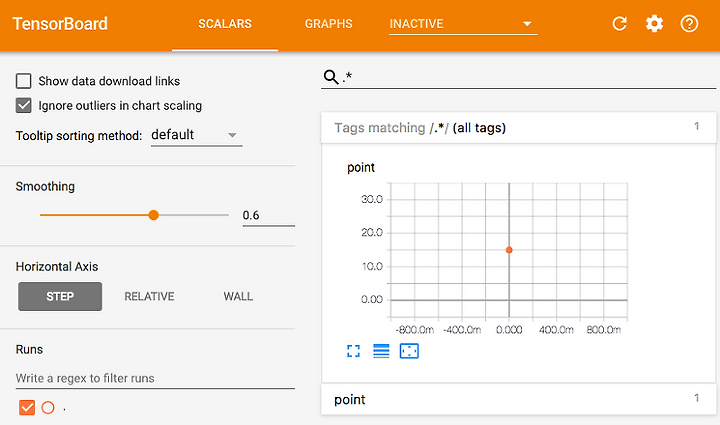Viewport: 720px width, 425px height.
Task: Toggle y-axis log scale icon
Action: pyautogui.click(x=381, y=351)
